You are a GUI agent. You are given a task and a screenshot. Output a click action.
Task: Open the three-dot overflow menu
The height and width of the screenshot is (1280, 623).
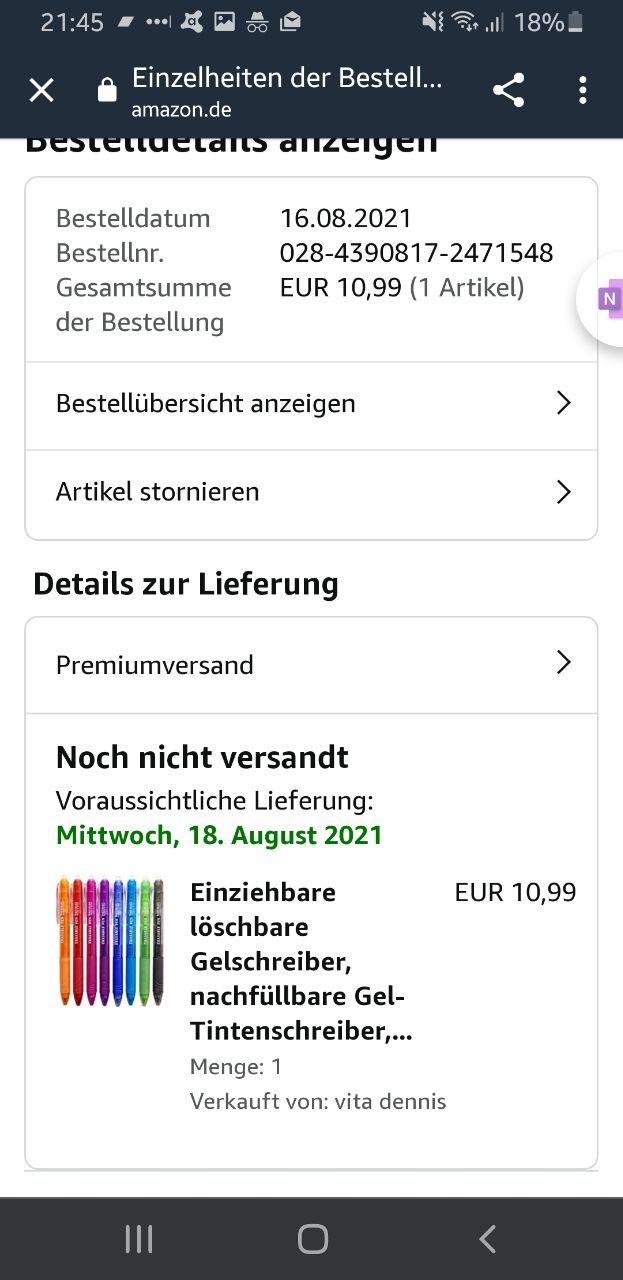point(582,91)
